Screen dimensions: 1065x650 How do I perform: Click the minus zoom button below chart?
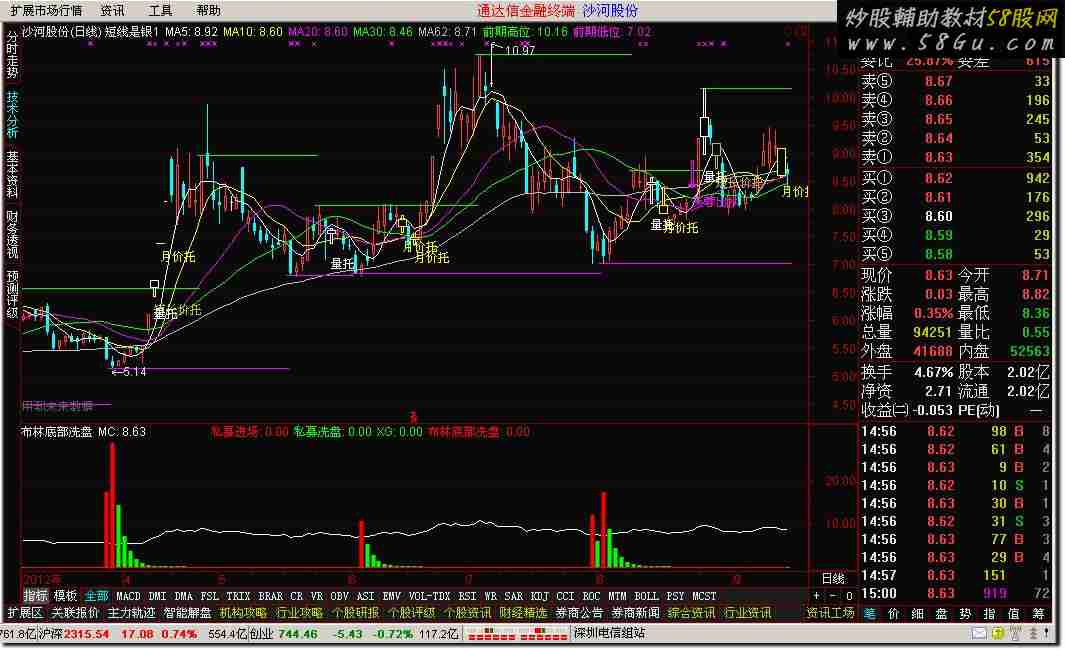click(832, 596)
